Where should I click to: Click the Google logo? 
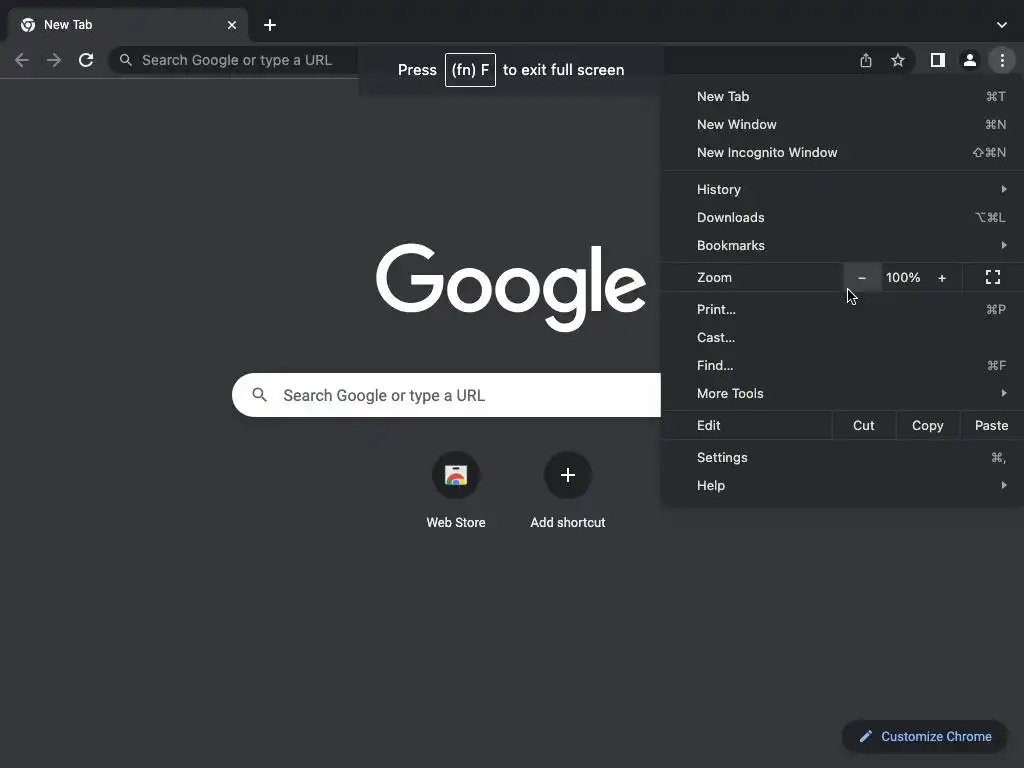[511, 287]
